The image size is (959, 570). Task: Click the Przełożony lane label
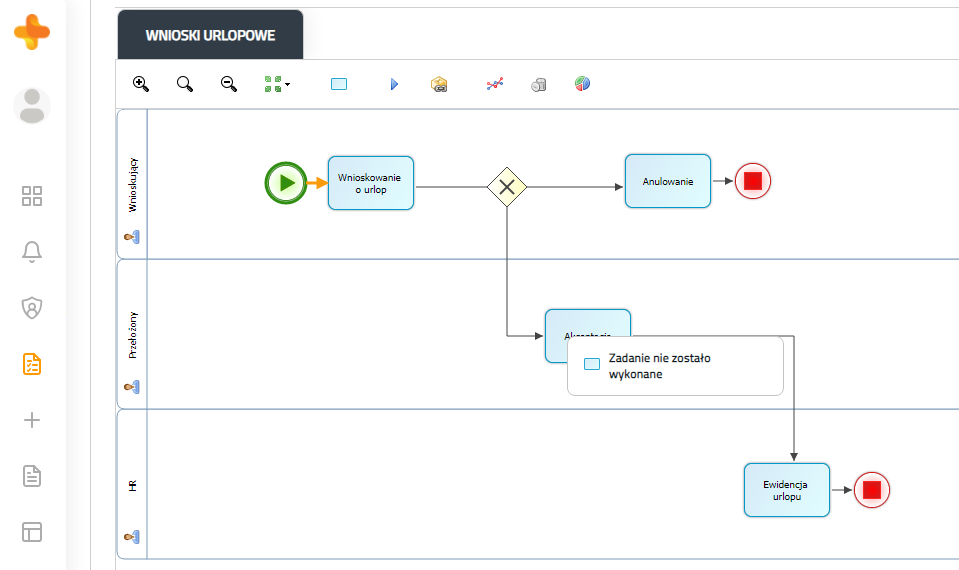pyautogui.click(x=133, y=335)
